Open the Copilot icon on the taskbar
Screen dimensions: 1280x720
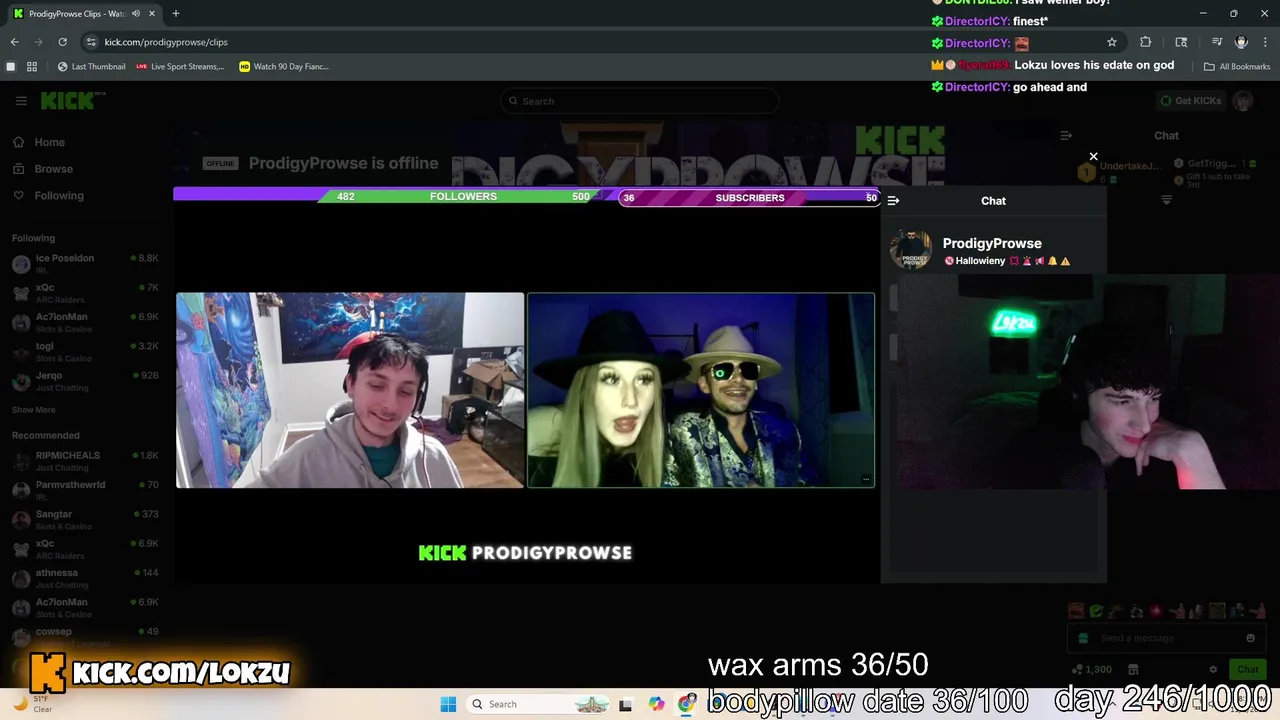pos(656,704)
